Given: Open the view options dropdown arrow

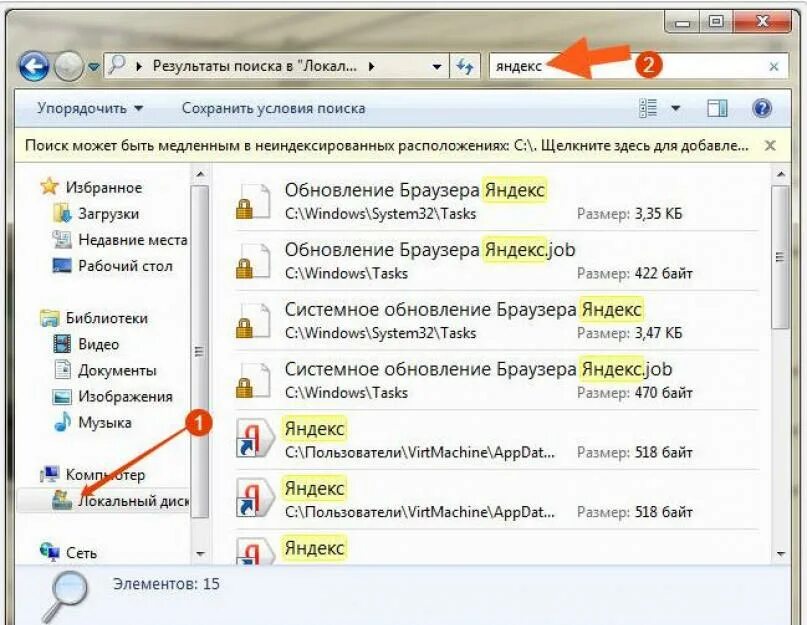Looking at the screenshot, I should [x=676, y=108].
